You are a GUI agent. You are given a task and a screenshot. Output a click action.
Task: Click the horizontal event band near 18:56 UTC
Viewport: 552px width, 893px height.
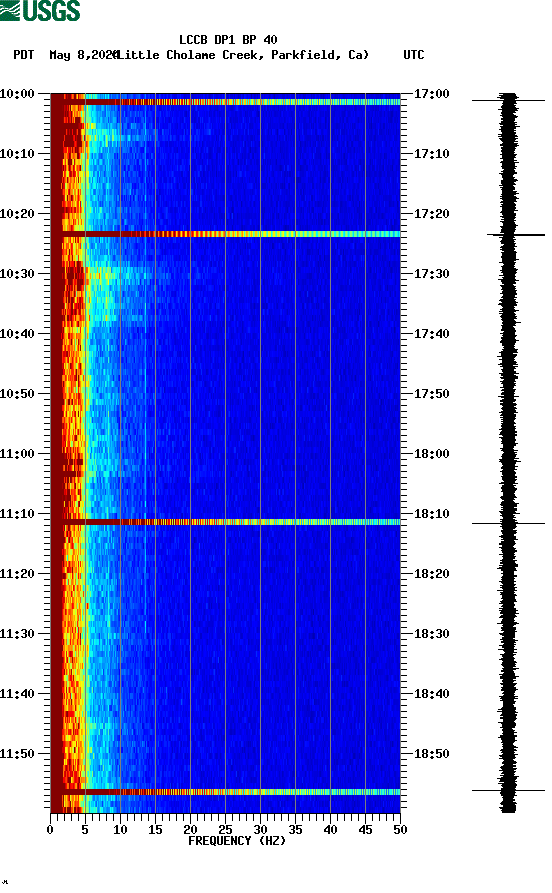click(x=226, y=792)
